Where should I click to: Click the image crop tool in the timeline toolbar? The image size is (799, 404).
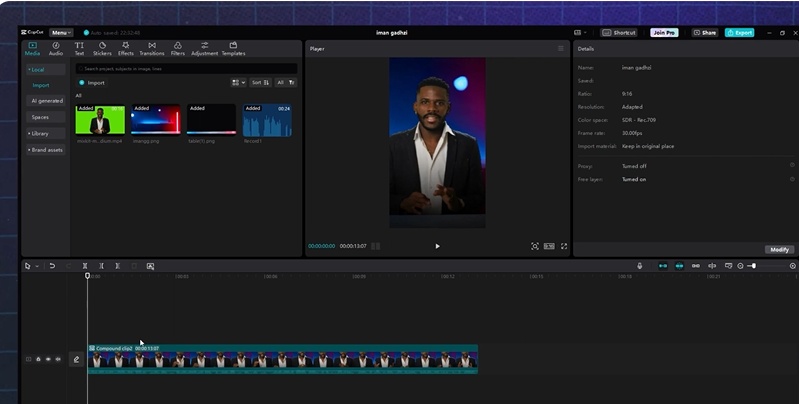[150, 266]
